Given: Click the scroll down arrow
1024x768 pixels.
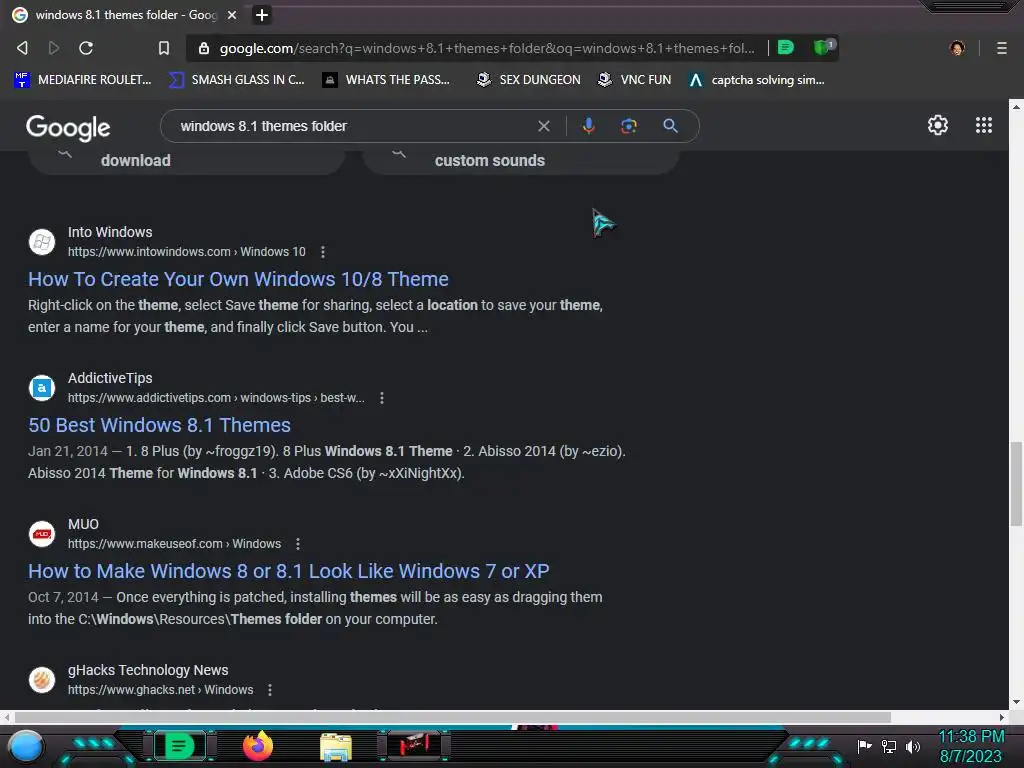Looking at the screenshot, I should click(1016, 703).
